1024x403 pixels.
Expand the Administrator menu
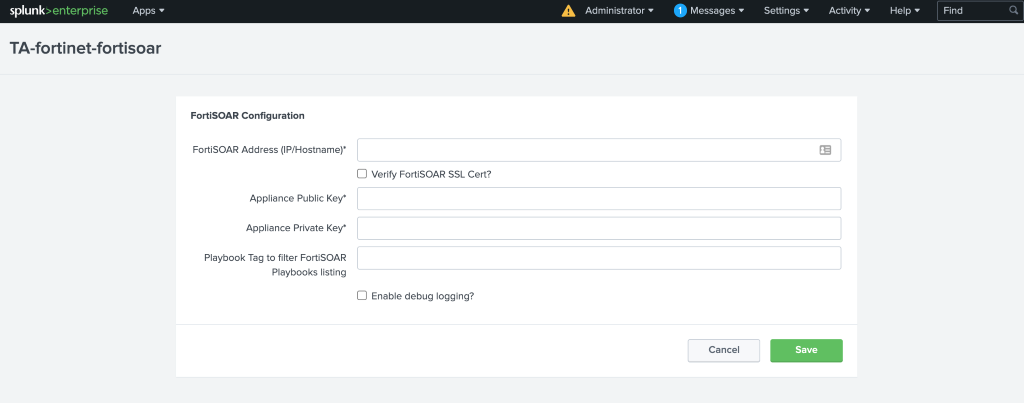(619, 11)
